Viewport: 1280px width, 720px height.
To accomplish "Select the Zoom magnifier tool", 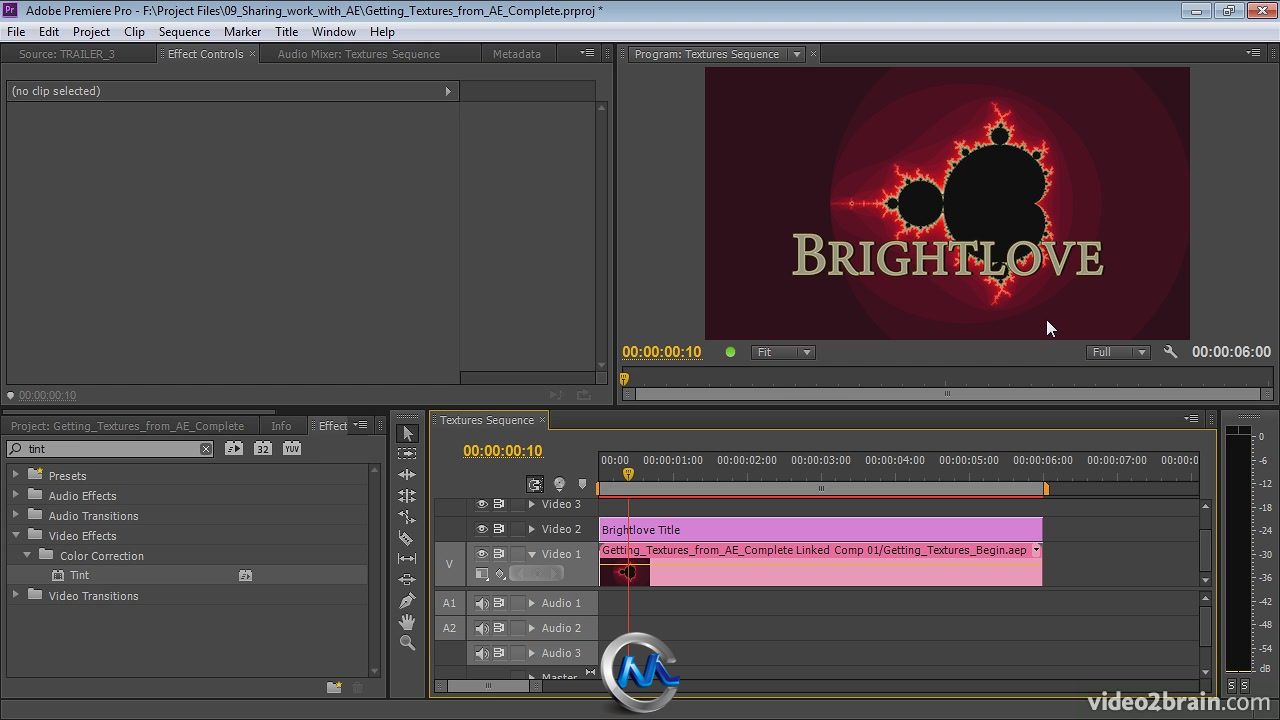I will click(x=407, y=643).
